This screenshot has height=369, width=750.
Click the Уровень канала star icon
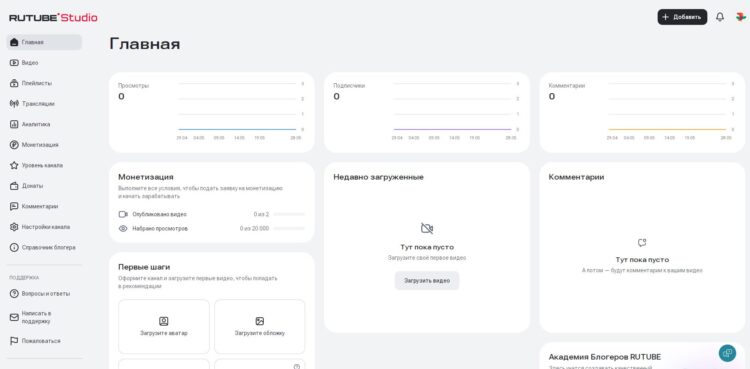click(14, 165)
